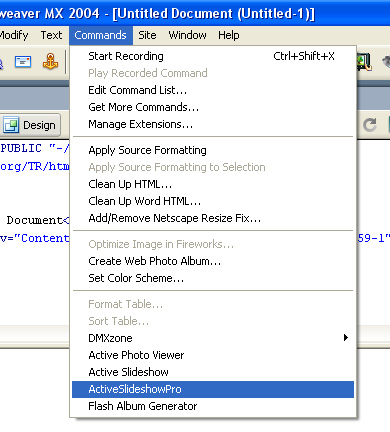390x432 pixels.
Task: Select Create Web Photo Album...
Action: (x=213, y=261)
